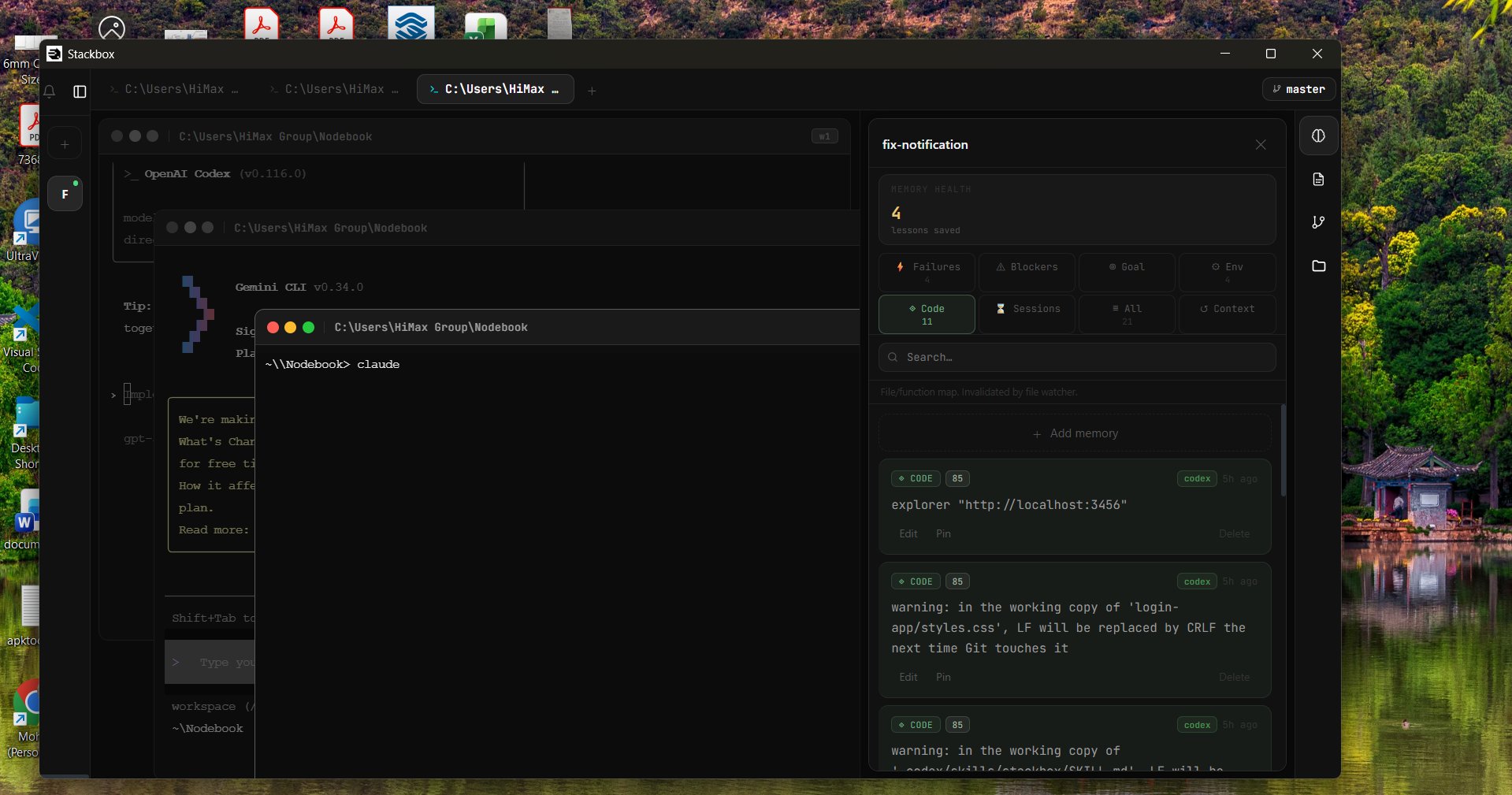This screenshot has width=1512, height=795.
Task: Filter memories by Env
Action: pyautogui.click(x=1227, y=272)
